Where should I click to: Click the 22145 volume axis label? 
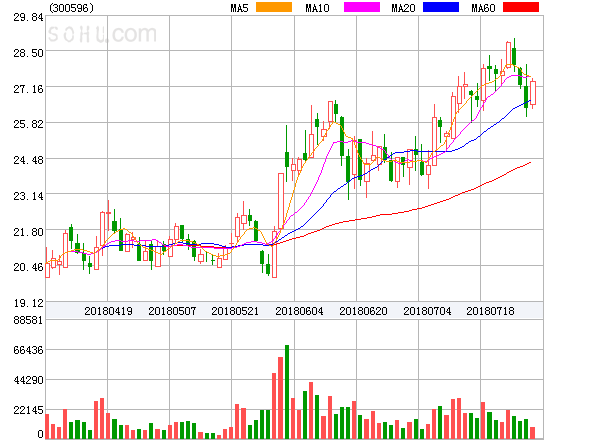[28, 411]
